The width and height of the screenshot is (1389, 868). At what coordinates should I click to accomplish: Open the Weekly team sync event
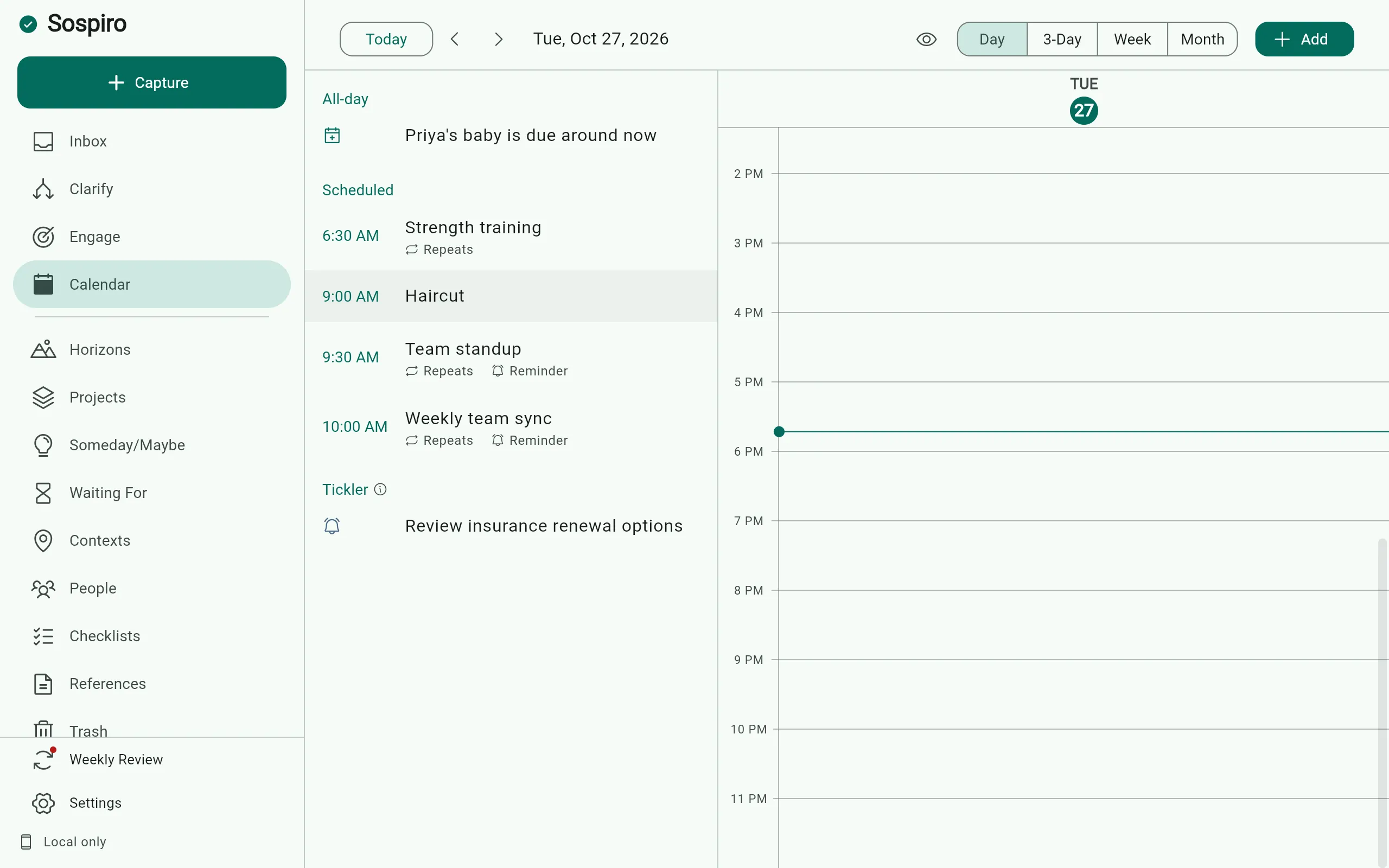[x=511, y=427]
